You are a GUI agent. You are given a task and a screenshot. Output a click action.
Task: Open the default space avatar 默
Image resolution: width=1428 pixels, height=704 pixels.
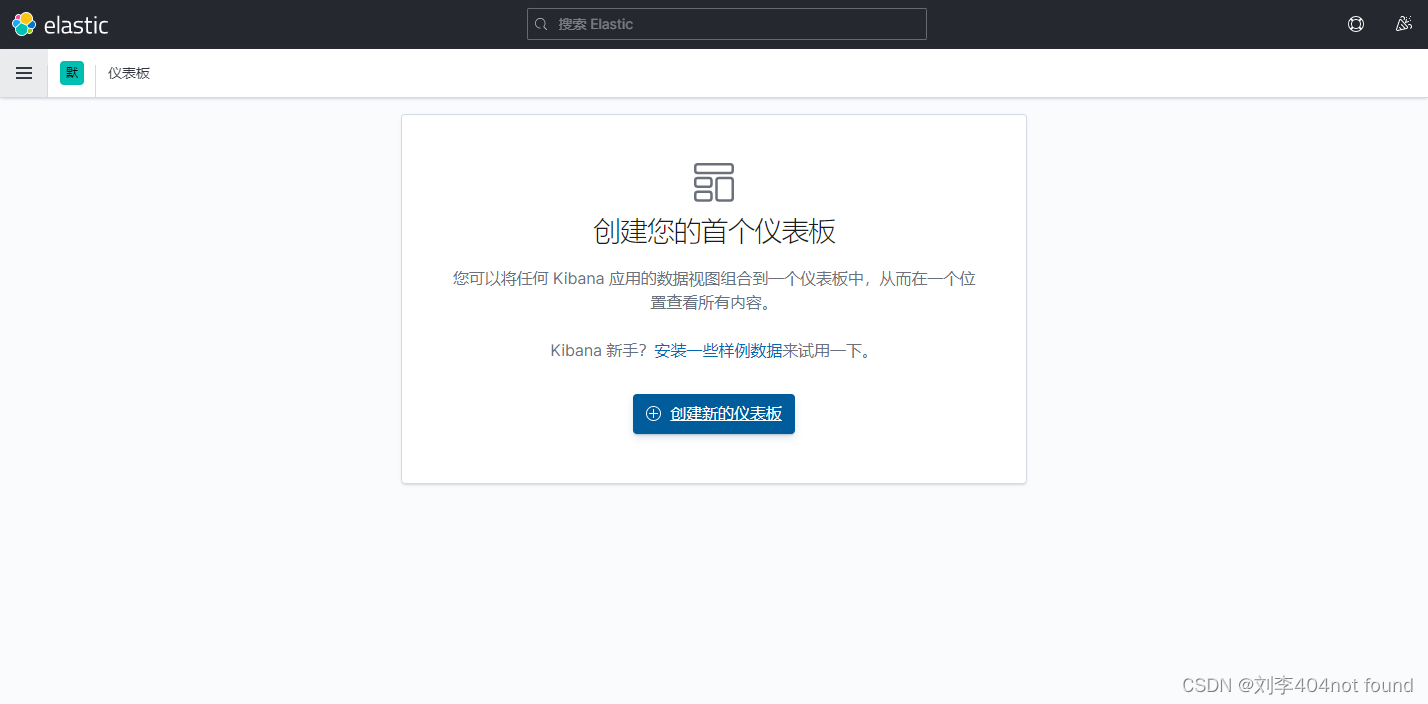point(72,73)
